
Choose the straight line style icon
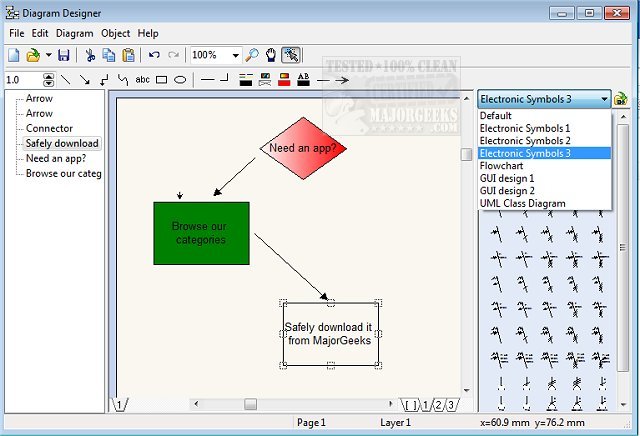click(207, 79)
